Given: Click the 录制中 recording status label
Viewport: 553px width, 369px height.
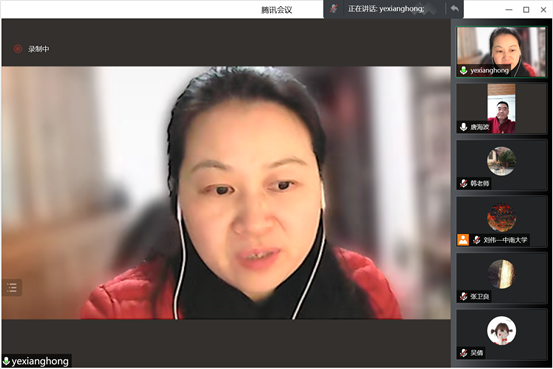Looking at the screenshot, I should (x=39, y=49).
